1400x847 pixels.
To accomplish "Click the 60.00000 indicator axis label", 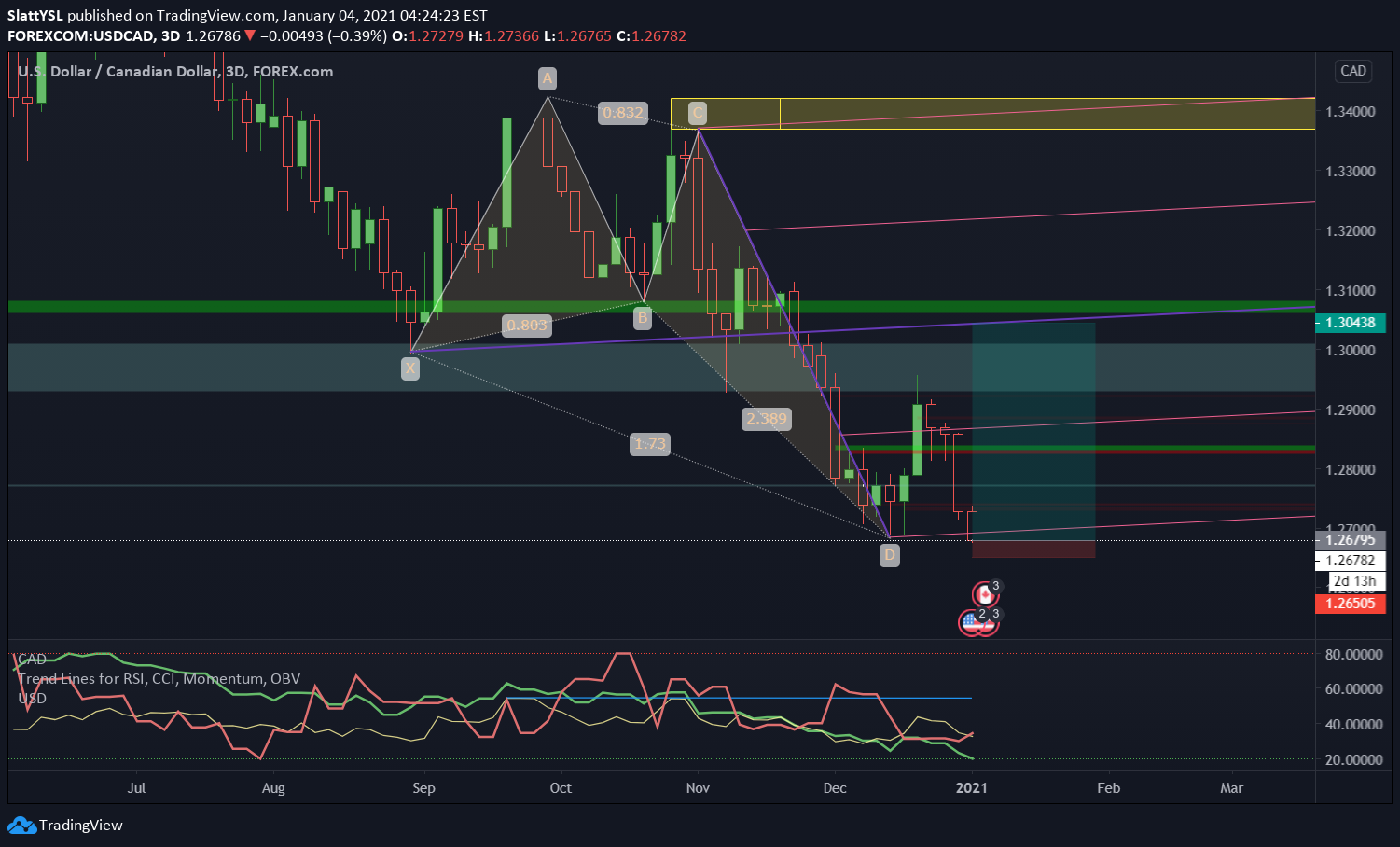I will (1353, 688).
